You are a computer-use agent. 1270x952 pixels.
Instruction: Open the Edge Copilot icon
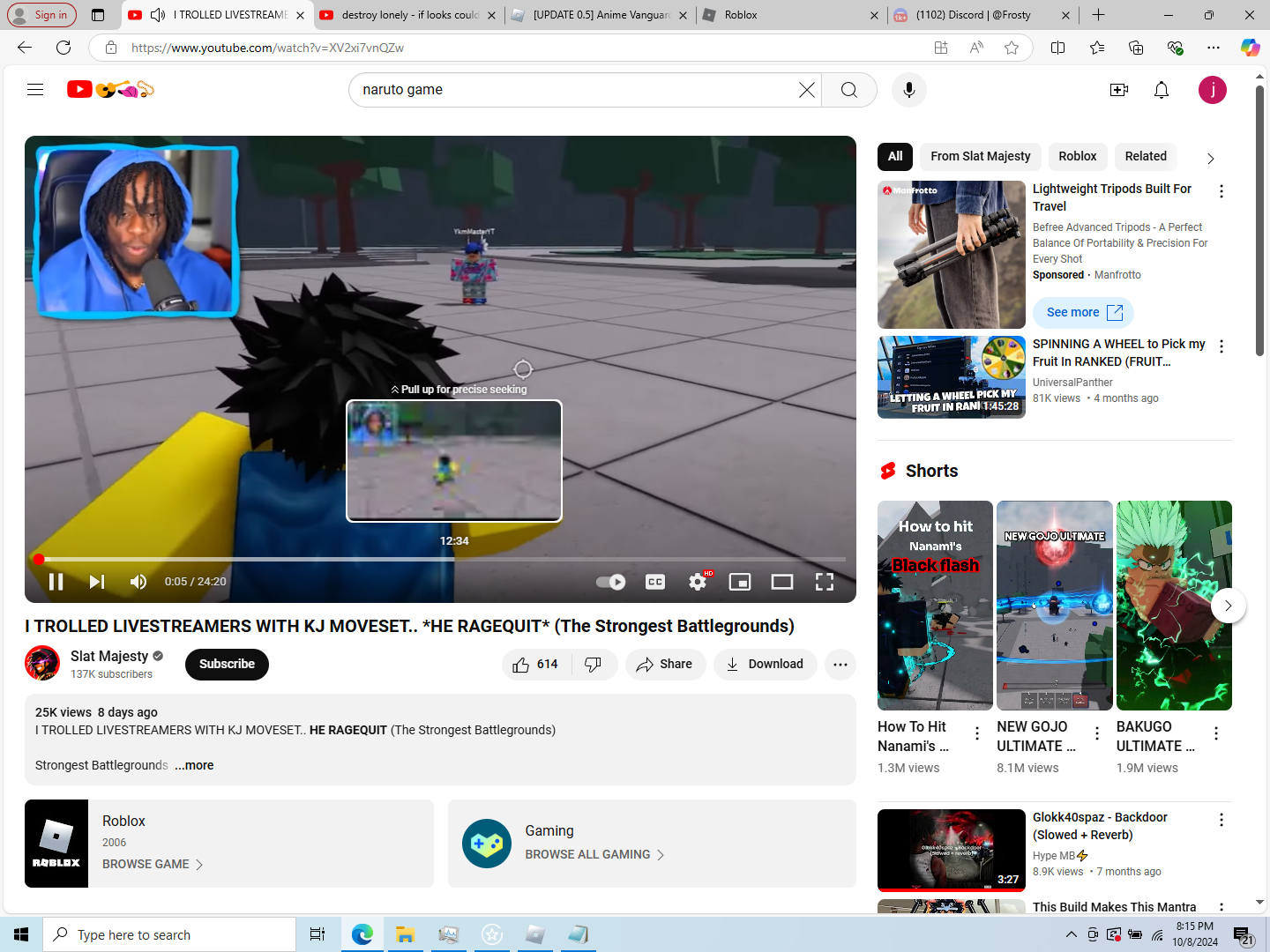[x=1250, y=48]
